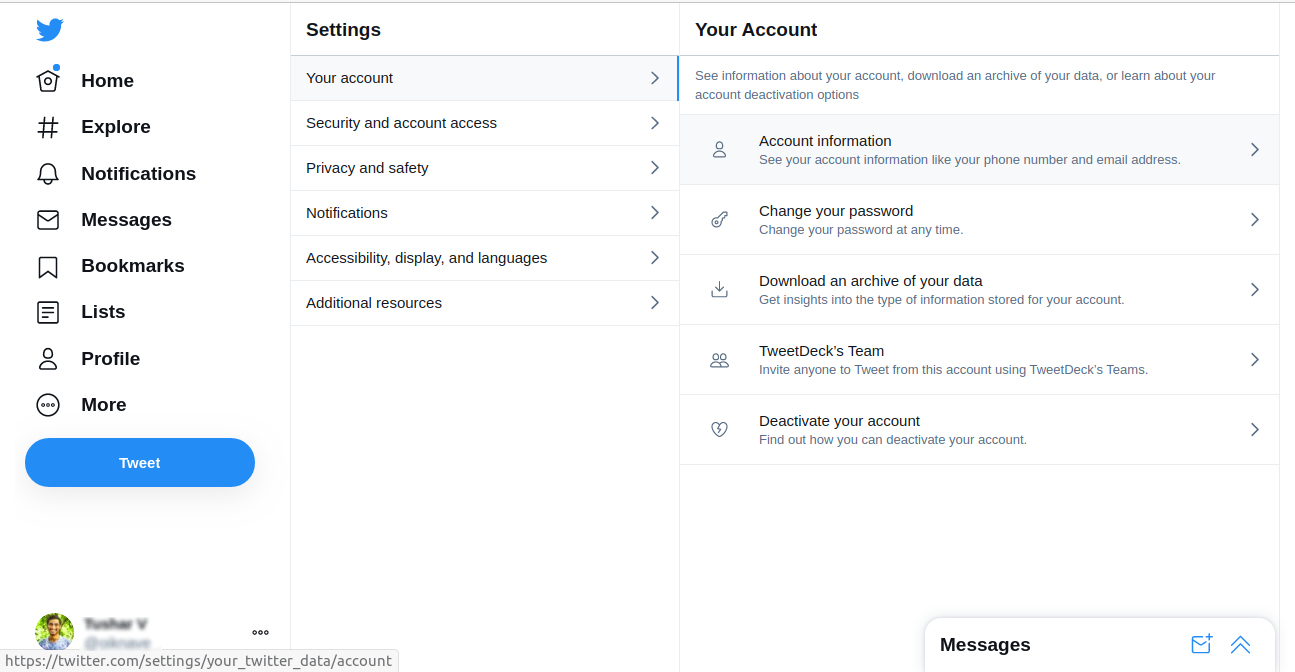
Task: Click the new message compose icon
Action: (1201, 645)
